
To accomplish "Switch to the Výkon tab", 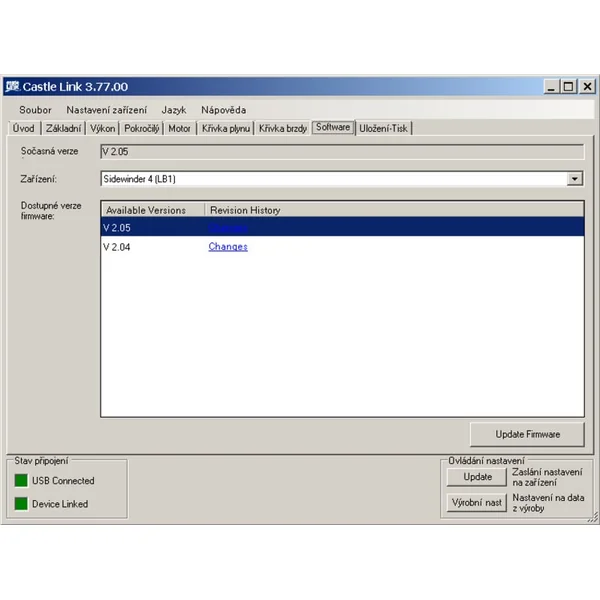I will (103, 128).
